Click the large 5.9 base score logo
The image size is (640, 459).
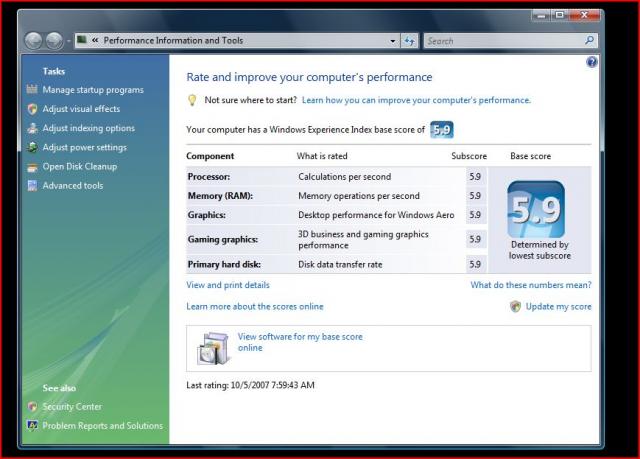(536, 209)
